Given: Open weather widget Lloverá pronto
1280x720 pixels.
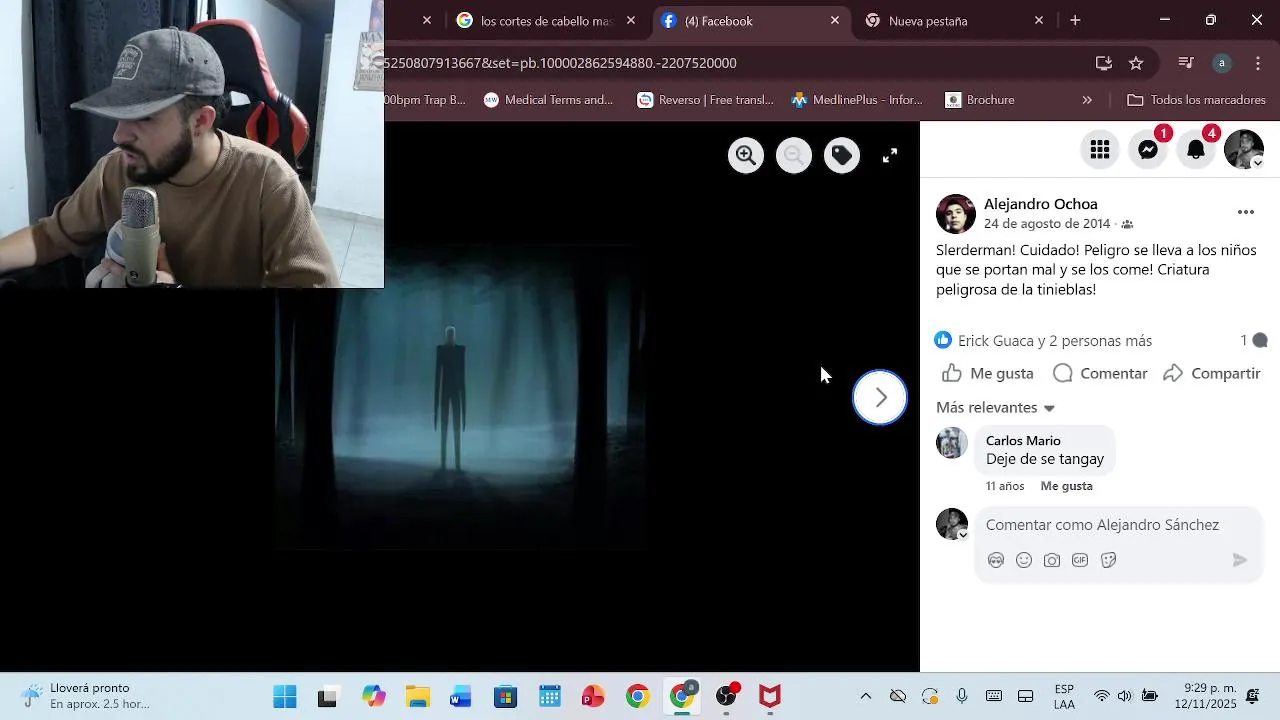Looking at the screenshot, I should pos(87,696).
